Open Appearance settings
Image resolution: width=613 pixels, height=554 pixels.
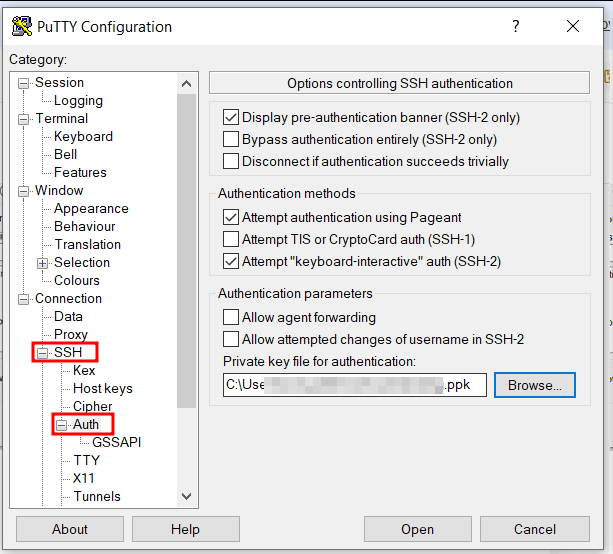[91, 208]
